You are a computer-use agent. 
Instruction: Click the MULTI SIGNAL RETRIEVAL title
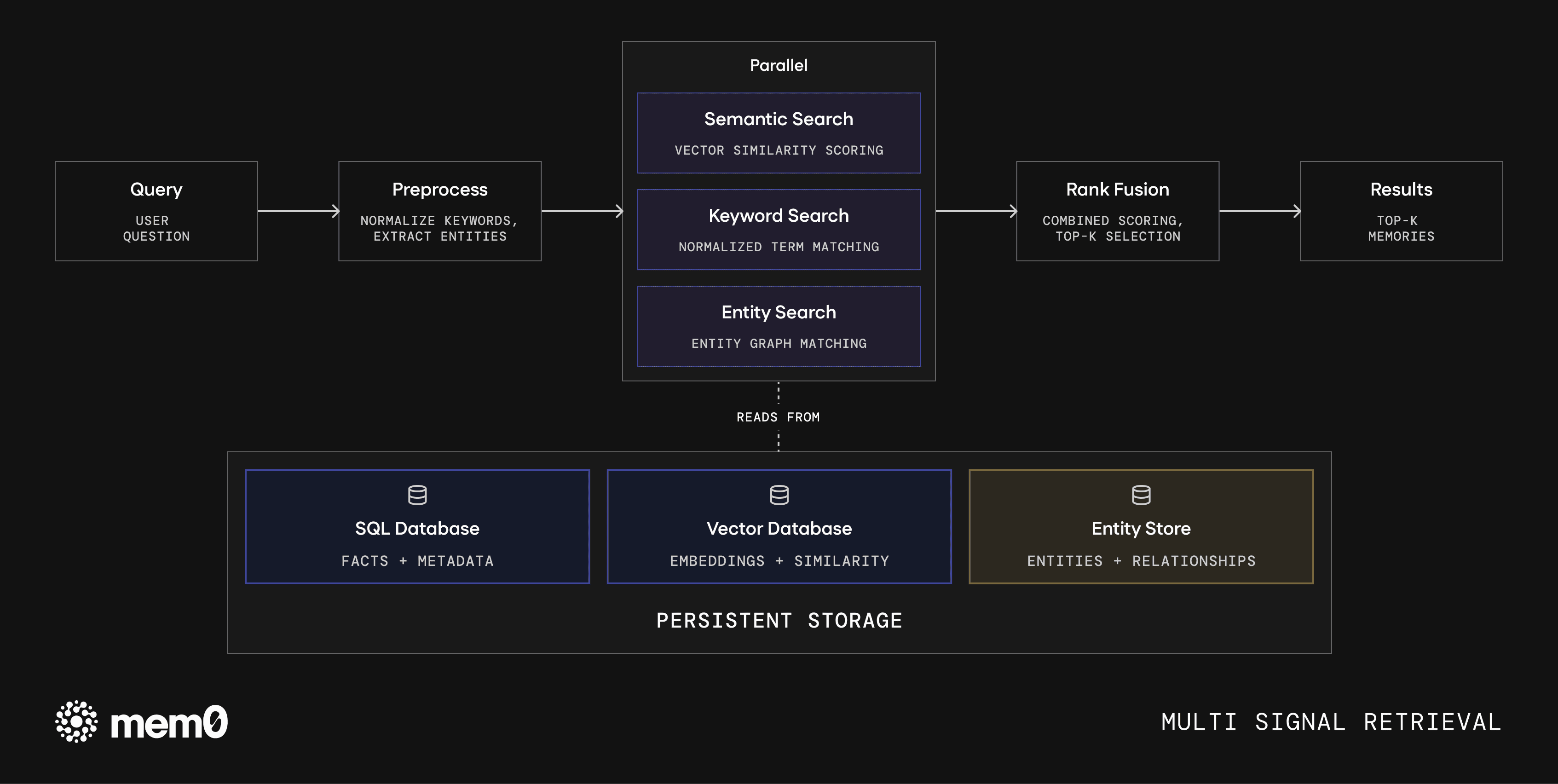(1331, 722)
